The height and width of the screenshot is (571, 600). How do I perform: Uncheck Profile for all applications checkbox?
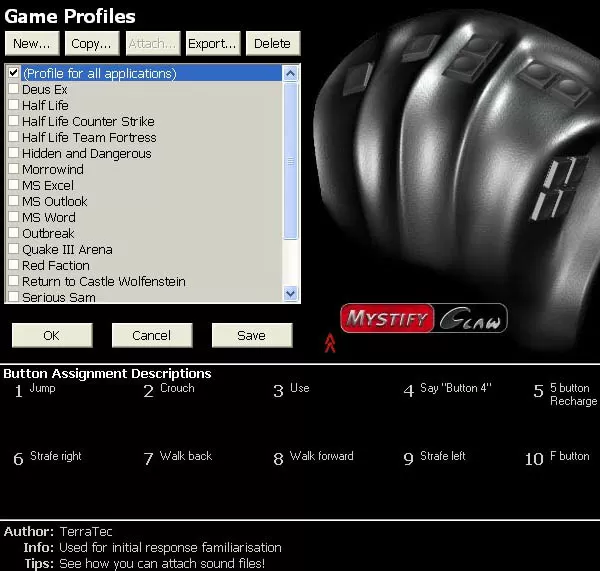coord(14,72)
